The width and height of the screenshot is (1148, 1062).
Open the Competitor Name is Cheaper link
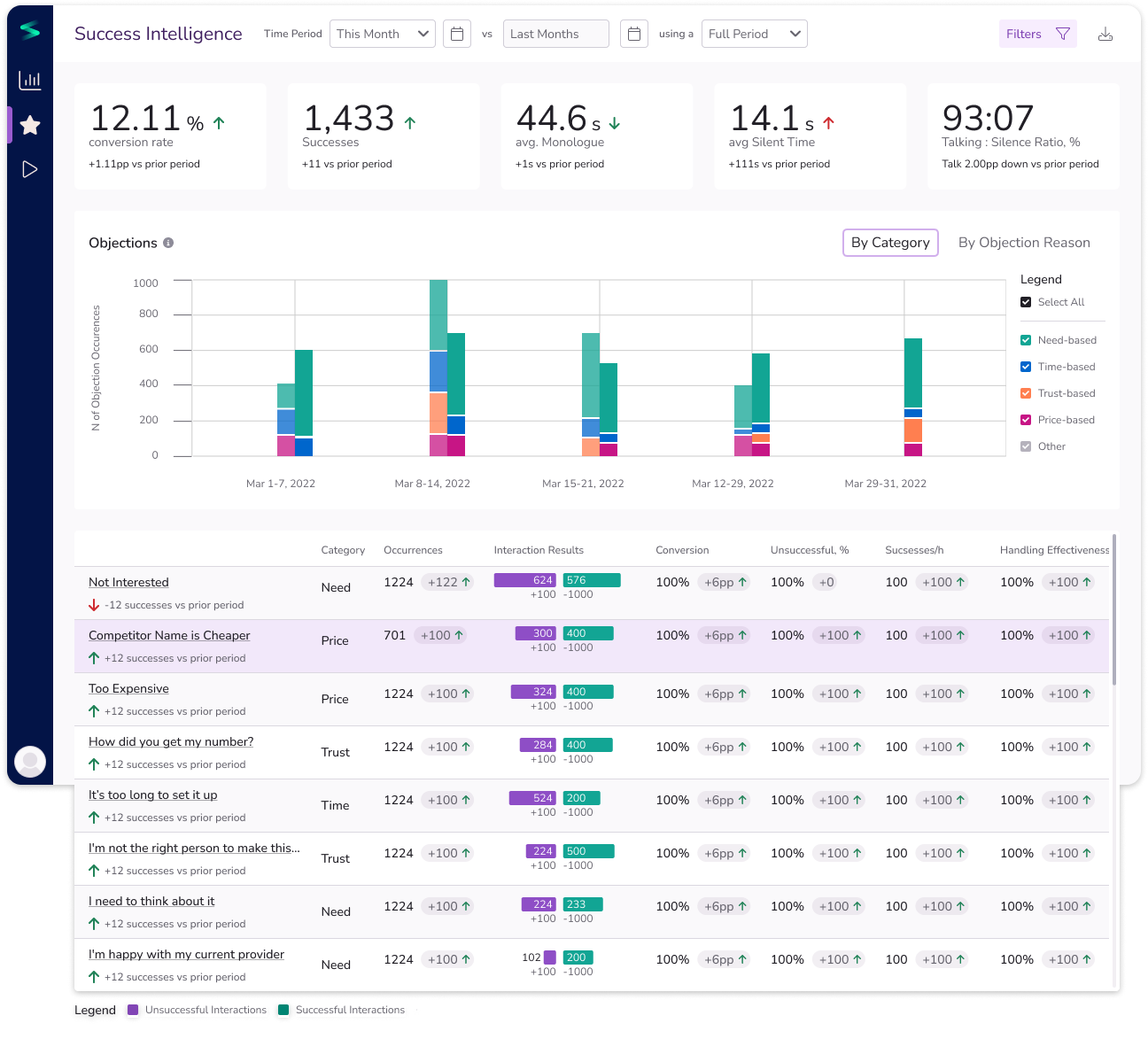(169, 635)
